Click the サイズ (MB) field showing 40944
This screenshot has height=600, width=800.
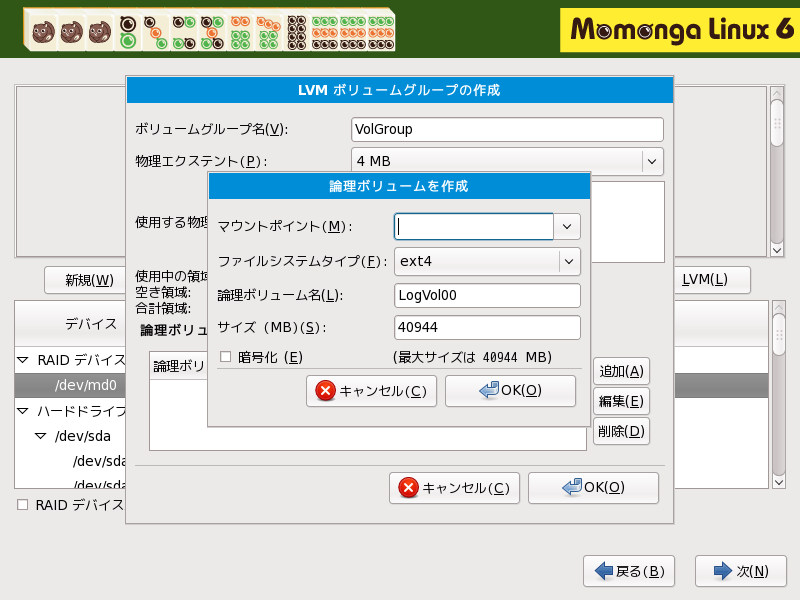click(487, 327)
